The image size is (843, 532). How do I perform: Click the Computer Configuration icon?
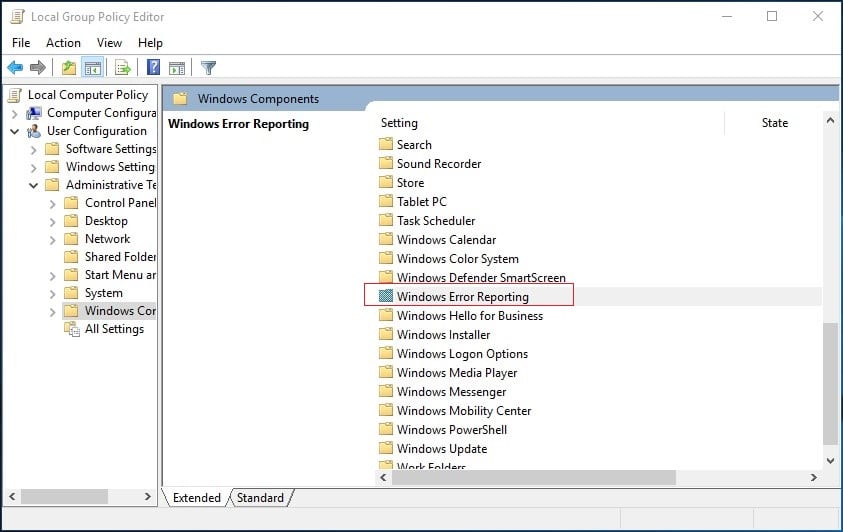tap(34, 113)
